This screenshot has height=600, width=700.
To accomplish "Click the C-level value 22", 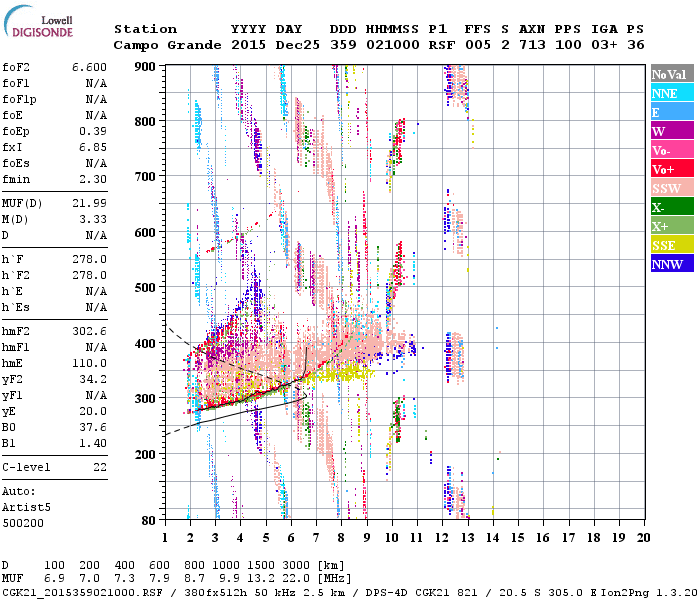I will [100, 467].
